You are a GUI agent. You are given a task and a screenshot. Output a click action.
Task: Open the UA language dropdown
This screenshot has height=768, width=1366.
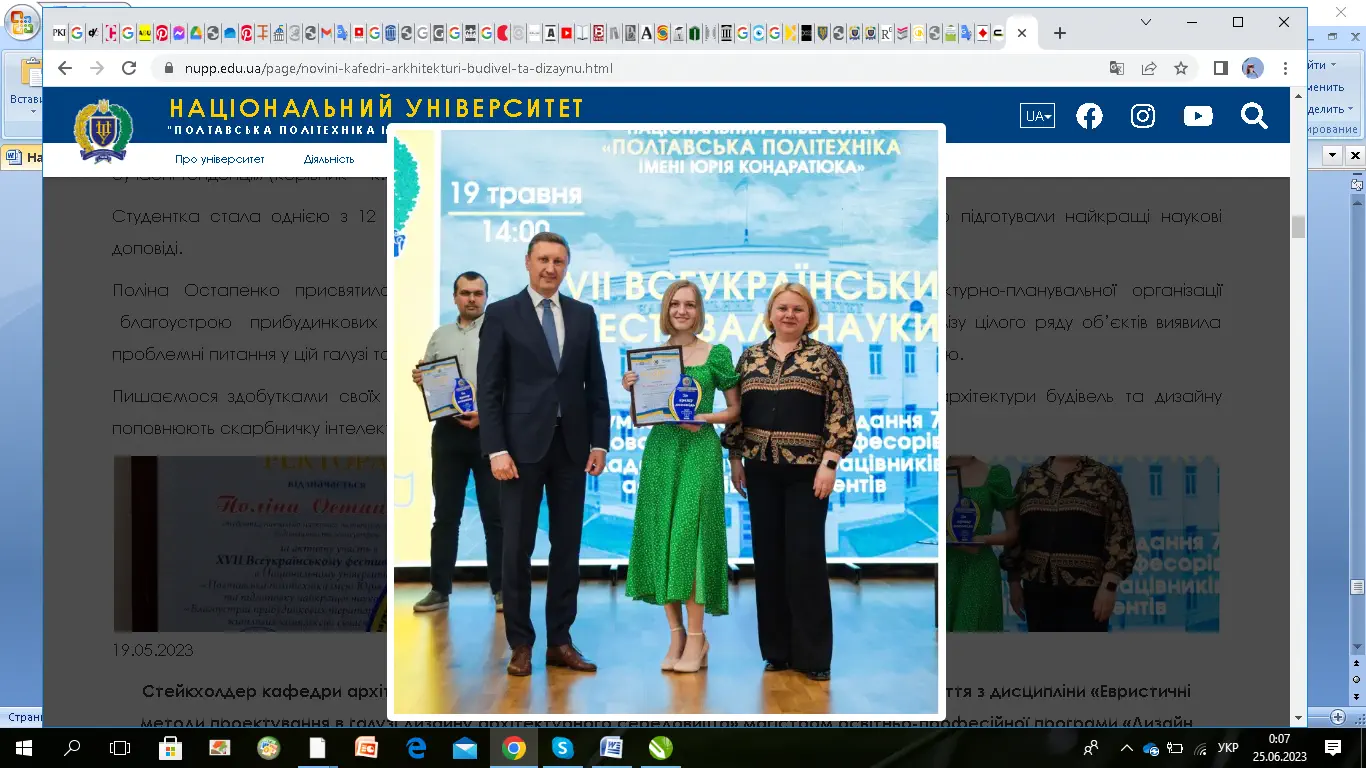tap(1037, 116)
